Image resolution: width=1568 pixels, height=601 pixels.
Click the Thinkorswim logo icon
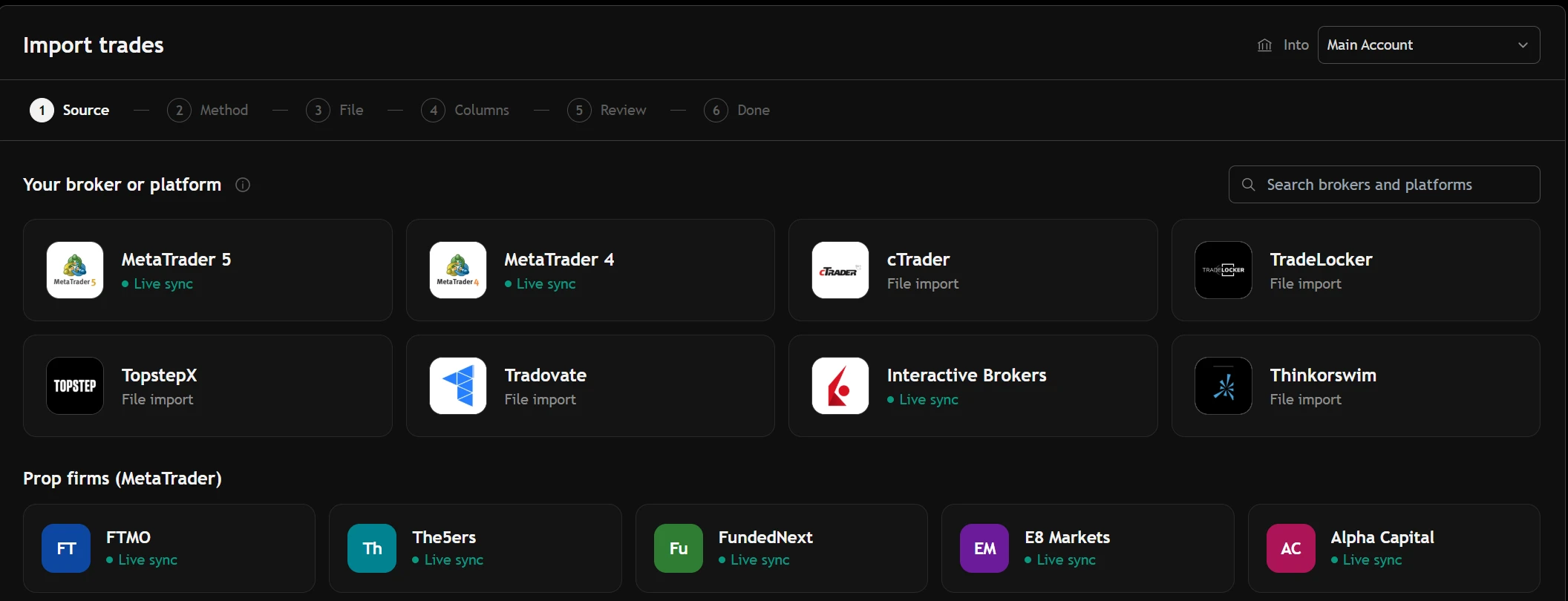click(1224, 386)
